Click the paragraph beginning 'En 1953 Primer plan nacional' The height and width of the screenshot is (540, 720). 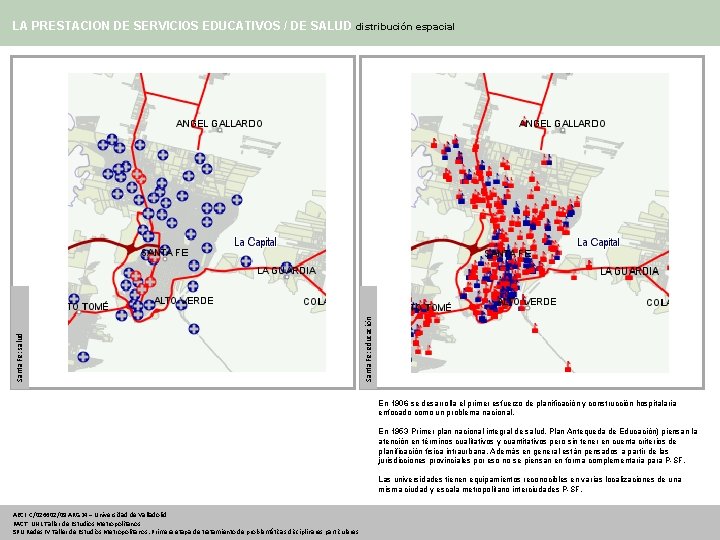pos(538,446)
